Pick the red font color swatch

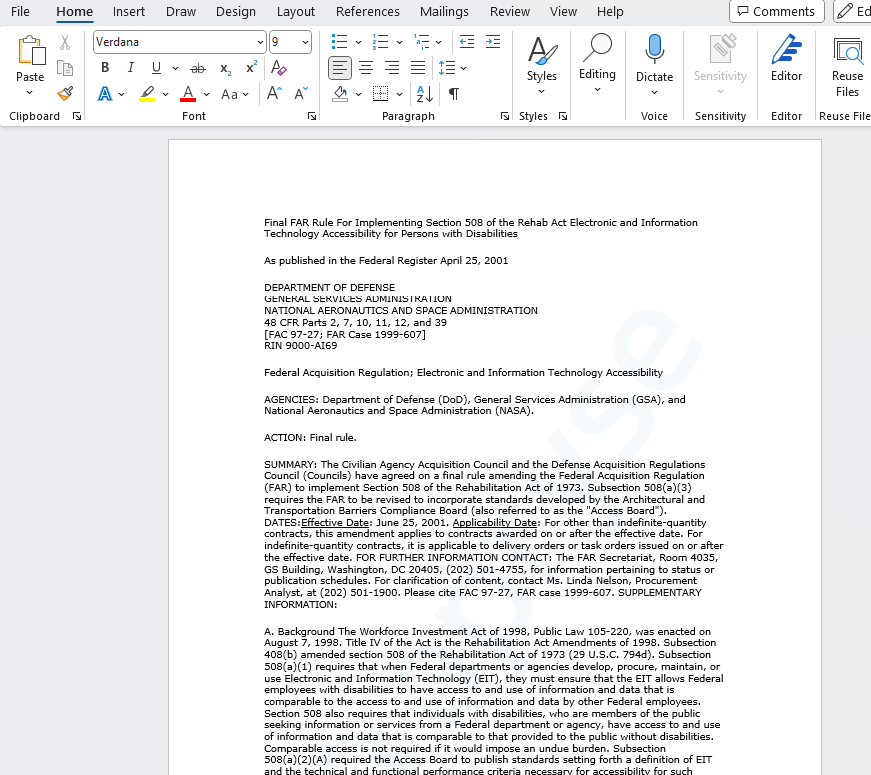(x=188, y=93)
